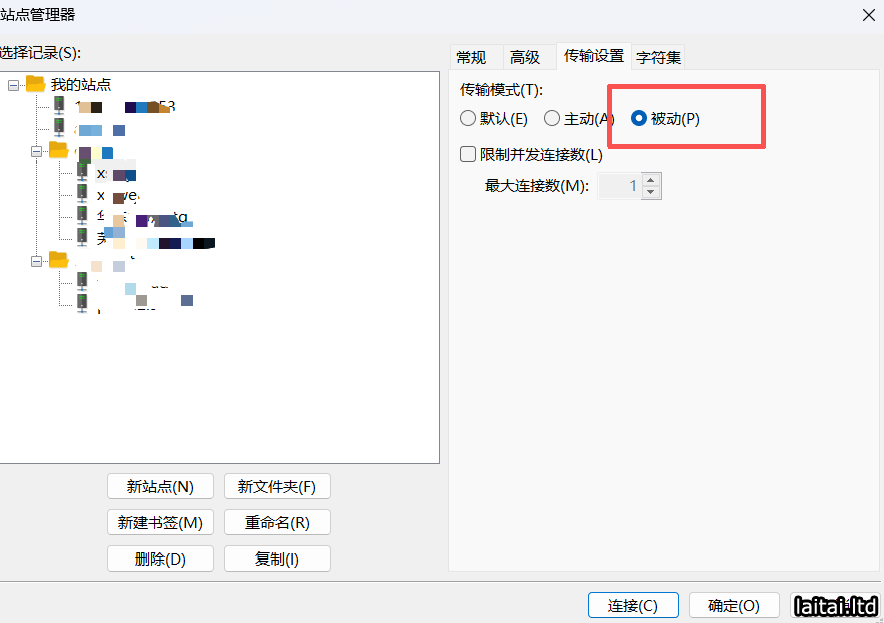Enable the 限制并发连接数(L) checkbox
Screen dimensions: 884x623
tap(468, 154)
